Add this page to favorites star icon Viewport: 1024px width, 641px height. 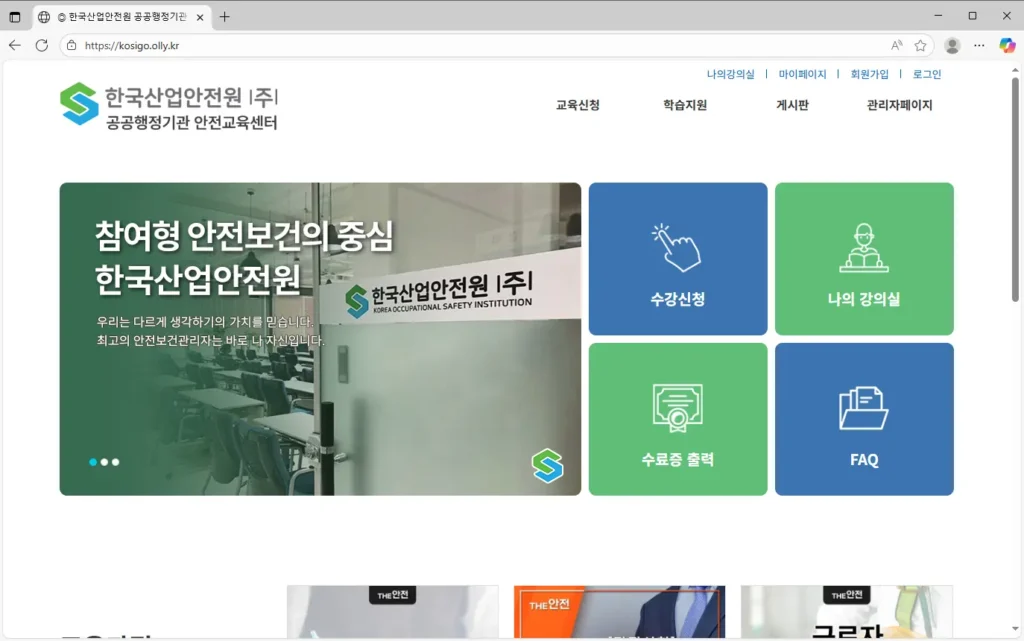click(920, 45)
